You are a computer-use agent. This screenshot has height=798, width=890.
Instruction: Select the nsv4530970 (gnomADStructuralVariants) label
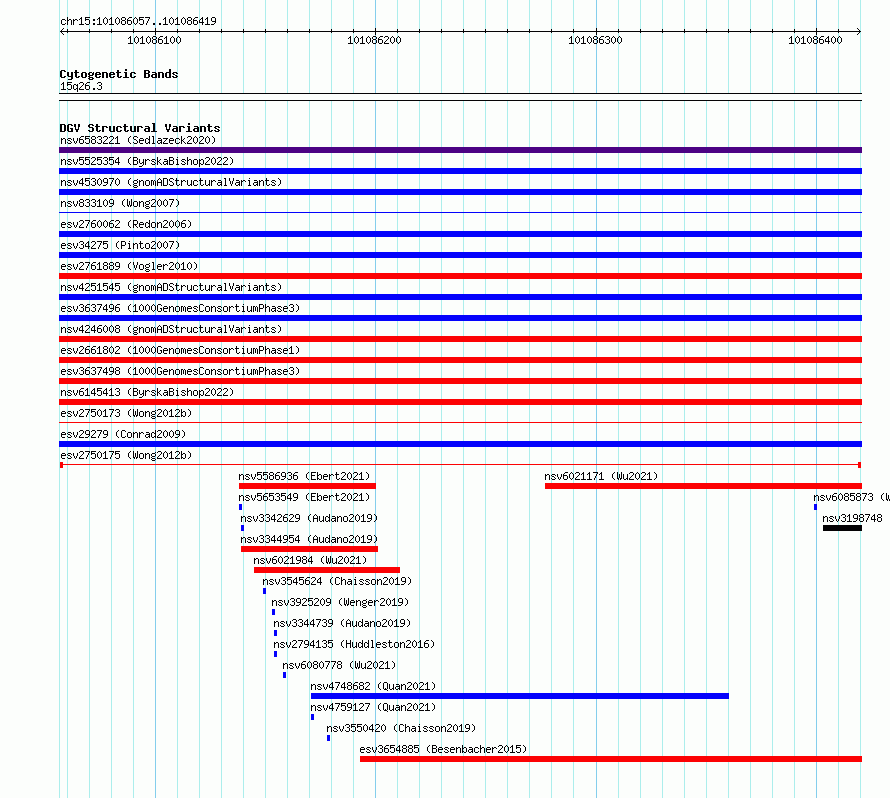(171, 182)
